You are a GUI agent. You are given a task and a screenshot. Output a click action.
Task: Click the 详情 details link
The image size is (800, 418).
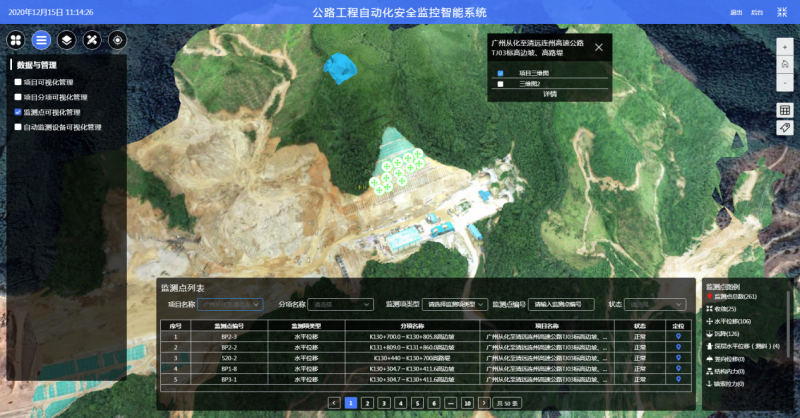[549, 94]
